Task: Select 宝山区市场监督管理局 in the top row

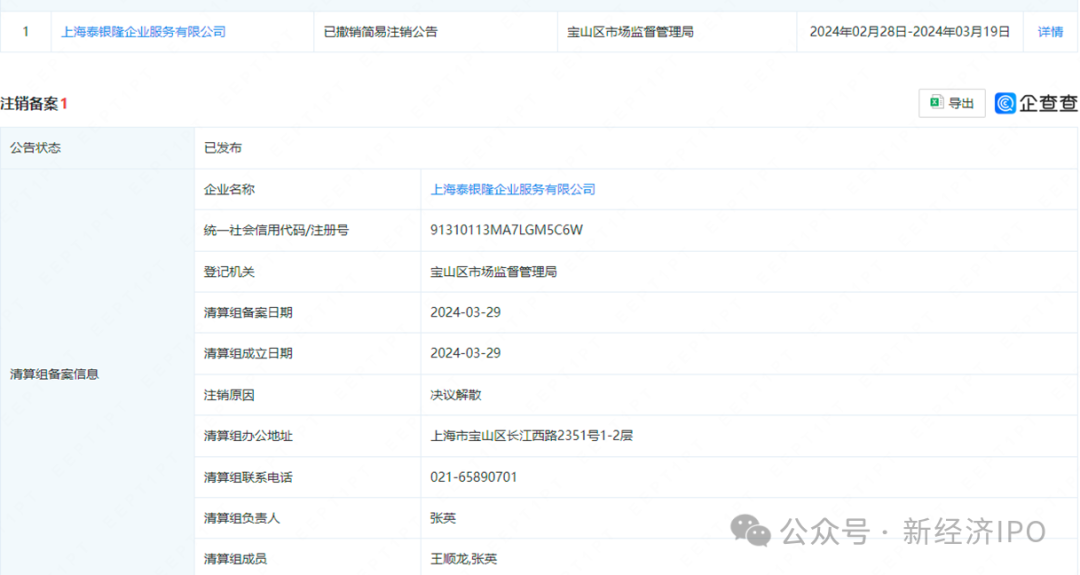Action: (630, 32)
